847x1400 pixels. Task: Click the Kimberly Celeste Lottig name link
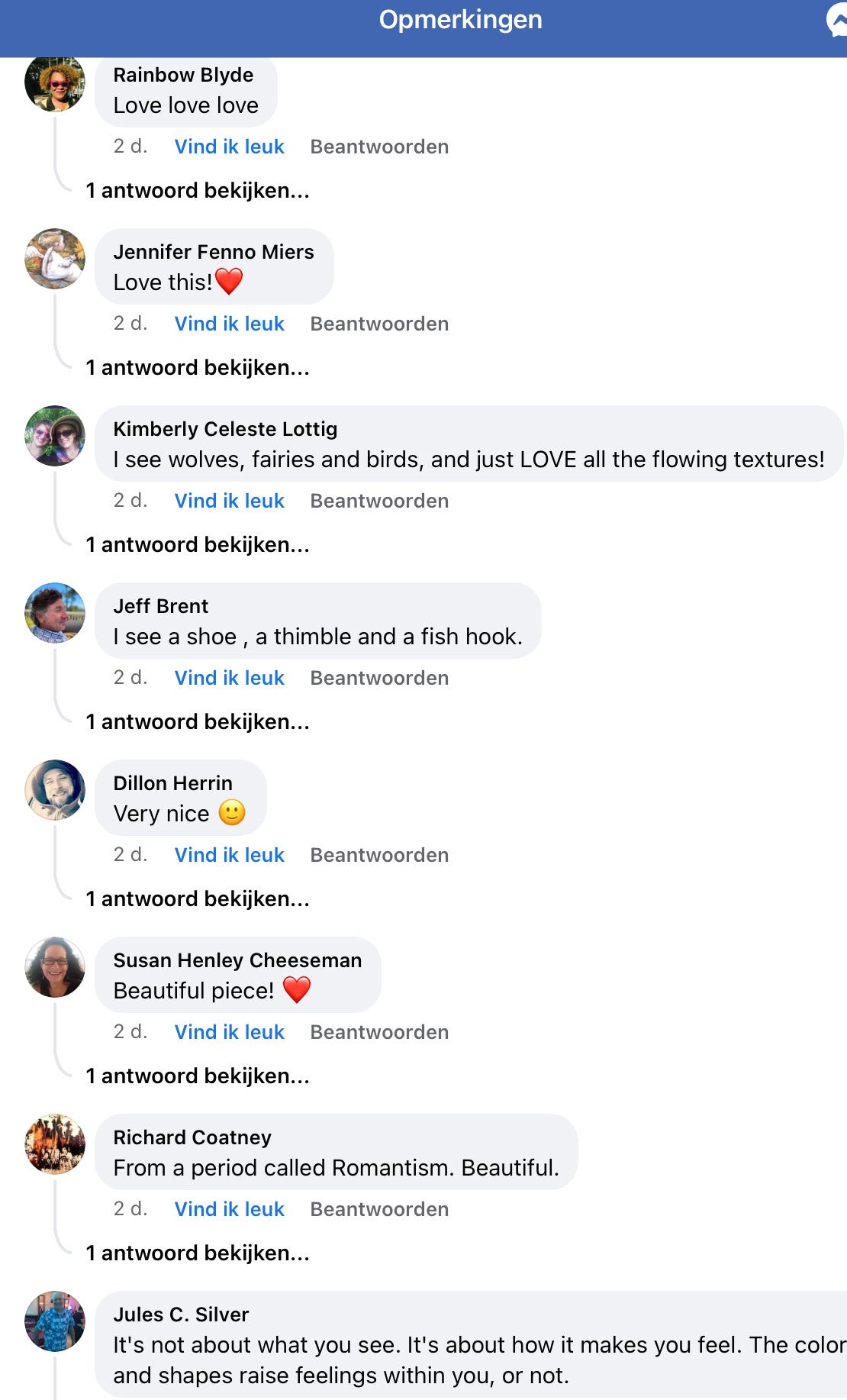pyautogui.click(x=225, y=429)
